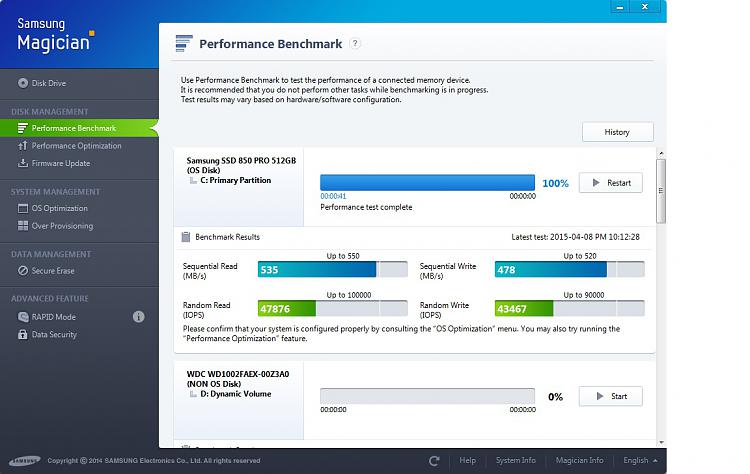Click the vertical scrollbar thumb
Viewport: 750px width, 474px height.
pyautogui.click(x=661, y=191)
